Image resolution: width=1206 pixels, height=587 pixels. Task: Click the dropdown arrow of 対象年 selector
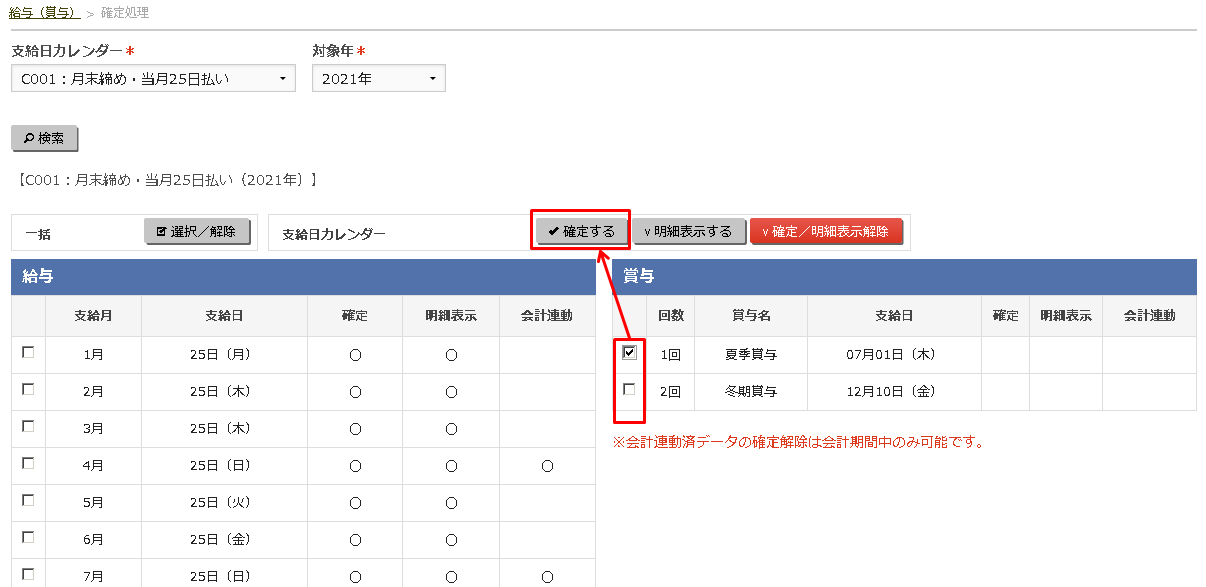tap(432, 78)
